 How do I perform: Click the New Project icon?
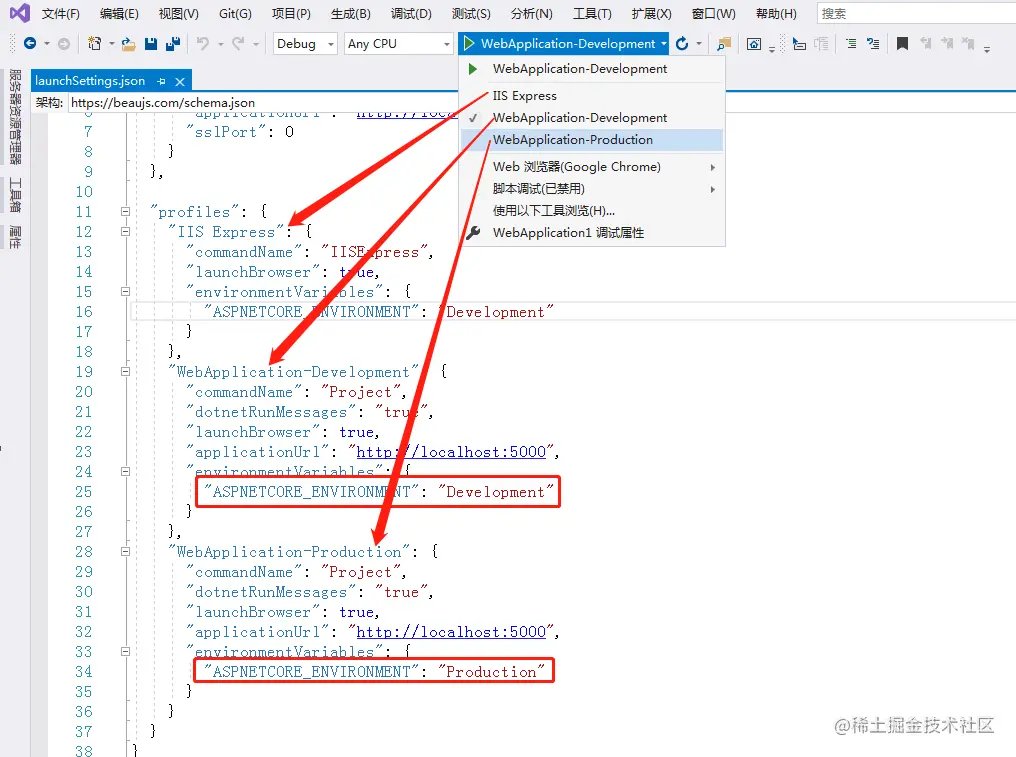tap(96, 44)
